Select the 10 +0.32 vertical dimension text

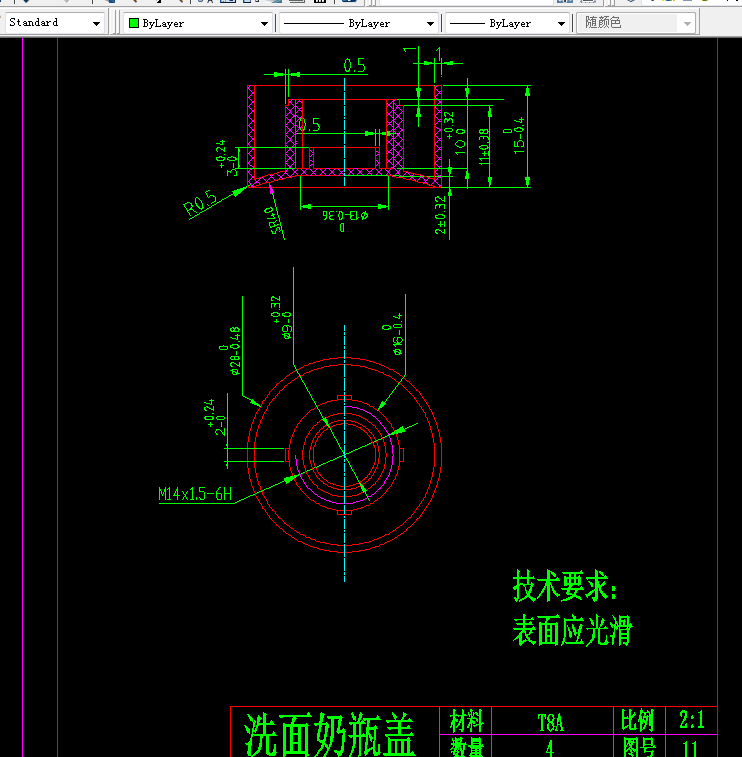(455, 134)
